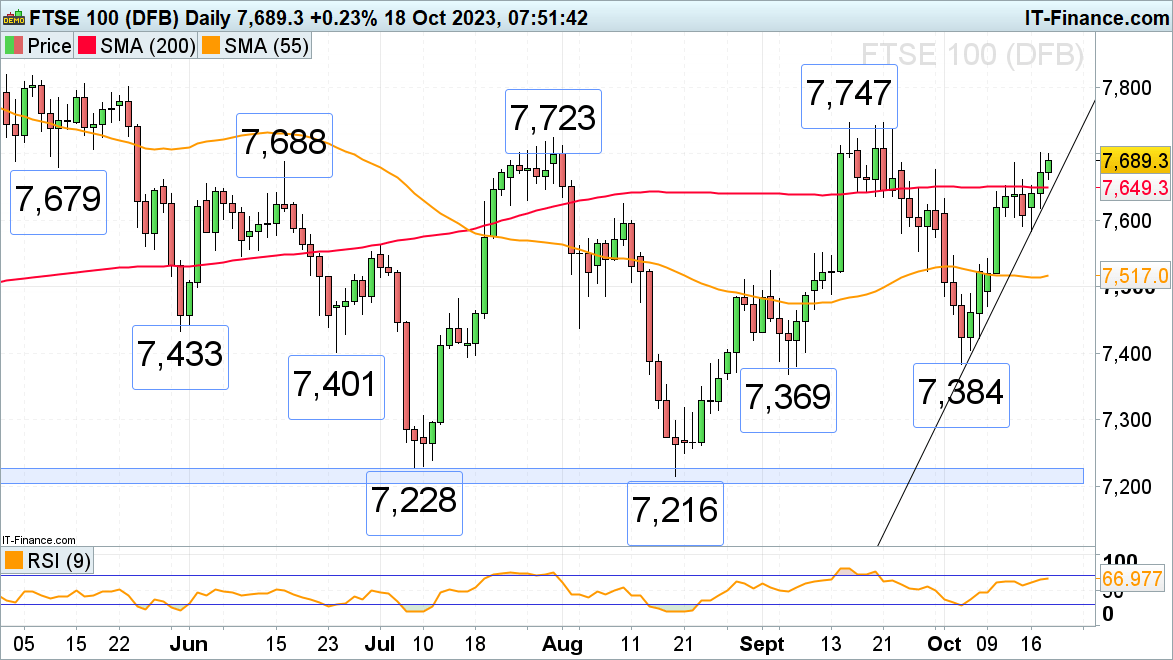Click the yellow current price tag 7,689.3
The image size is (1173, 660).
pyautogui.click(x=1135, y=160)
